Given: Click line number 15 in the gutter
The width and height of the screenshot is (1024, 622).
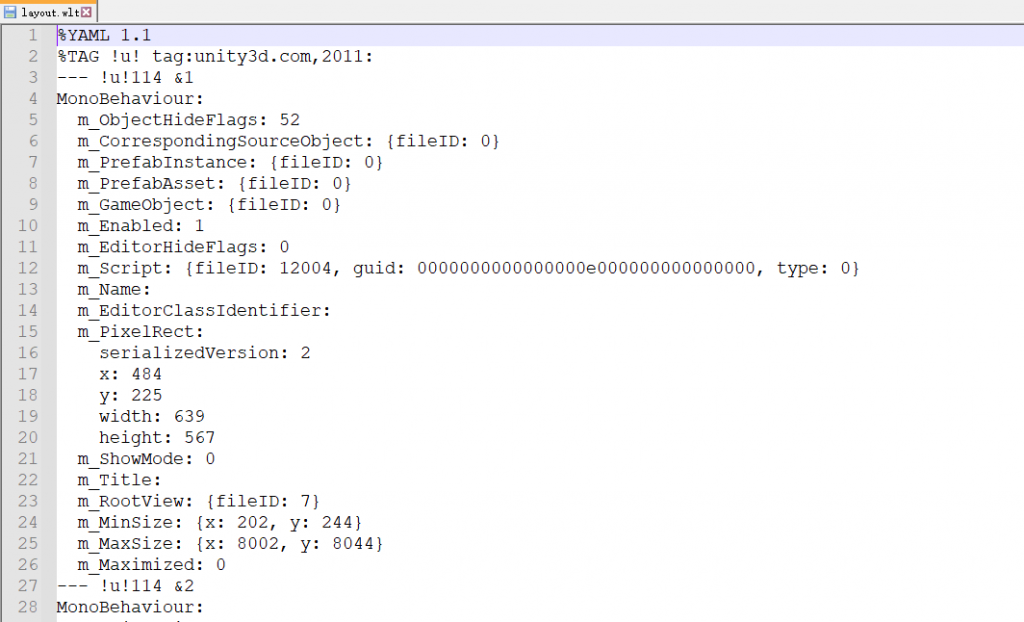Looking at the screenshot, I should click(x=29, y=331).
